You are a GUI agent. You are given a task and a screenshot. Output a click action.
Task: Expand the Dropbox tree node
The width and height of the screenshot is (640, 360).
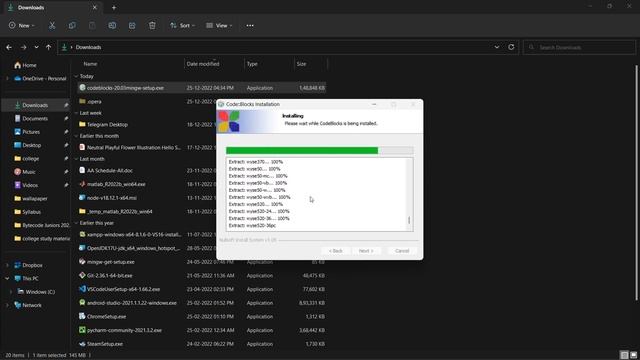click(7, 265)
